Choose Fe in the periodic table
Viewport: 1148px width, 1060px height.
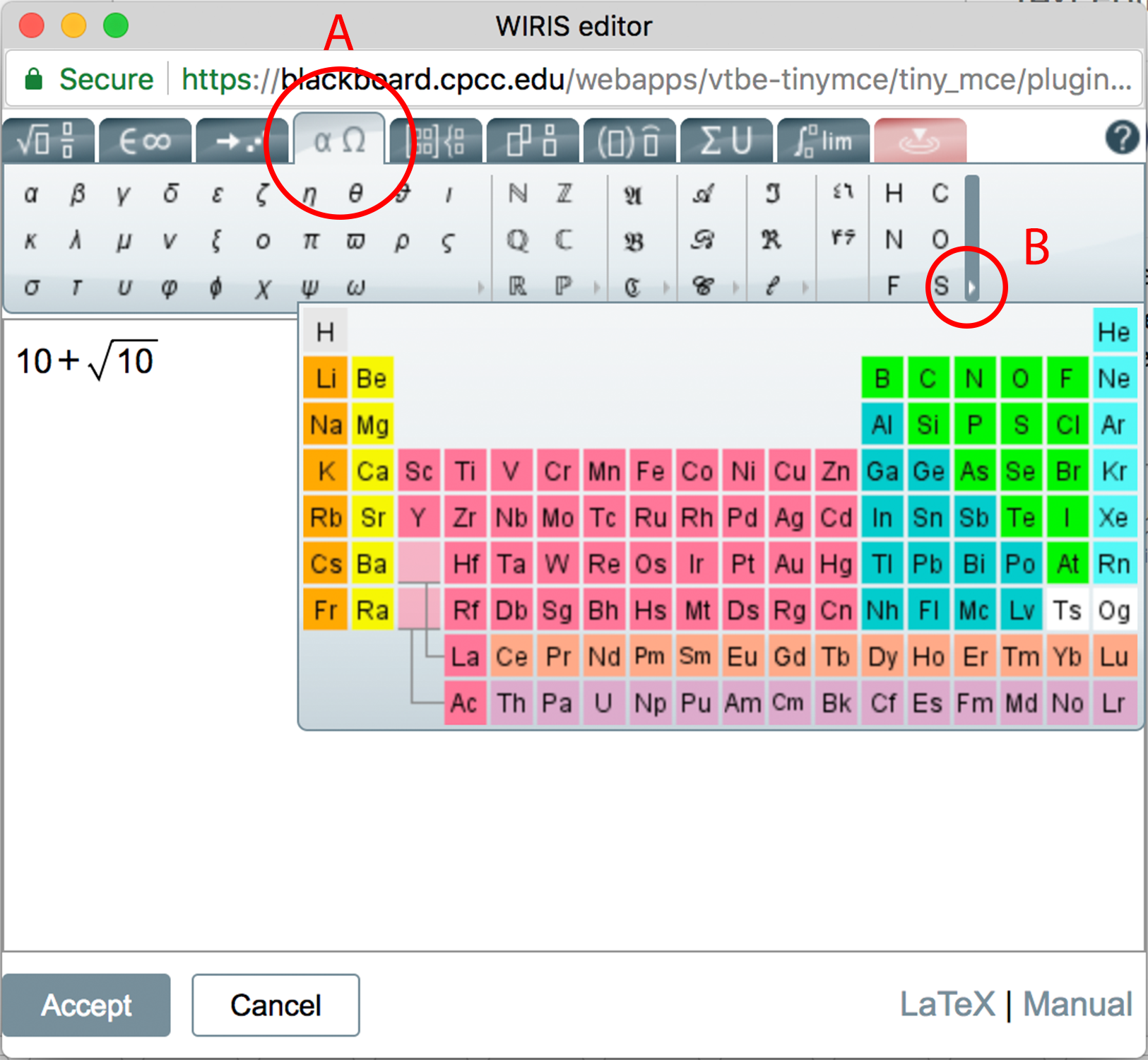coord(650,471)
